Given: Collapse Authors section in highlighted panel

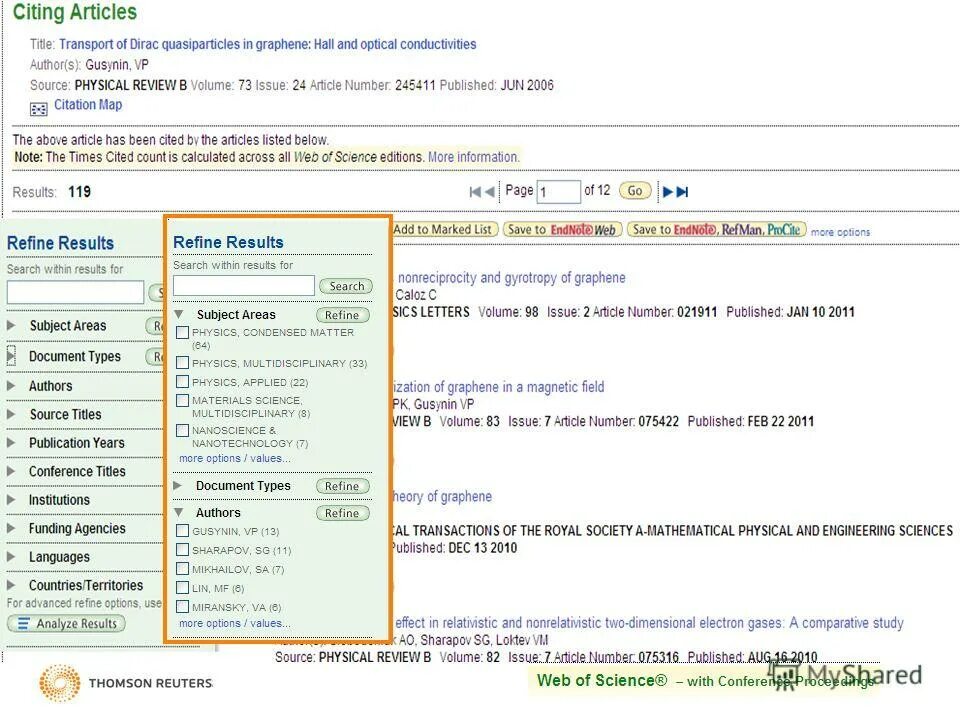Looking at the screenshot, I should (x=179, y=512).
